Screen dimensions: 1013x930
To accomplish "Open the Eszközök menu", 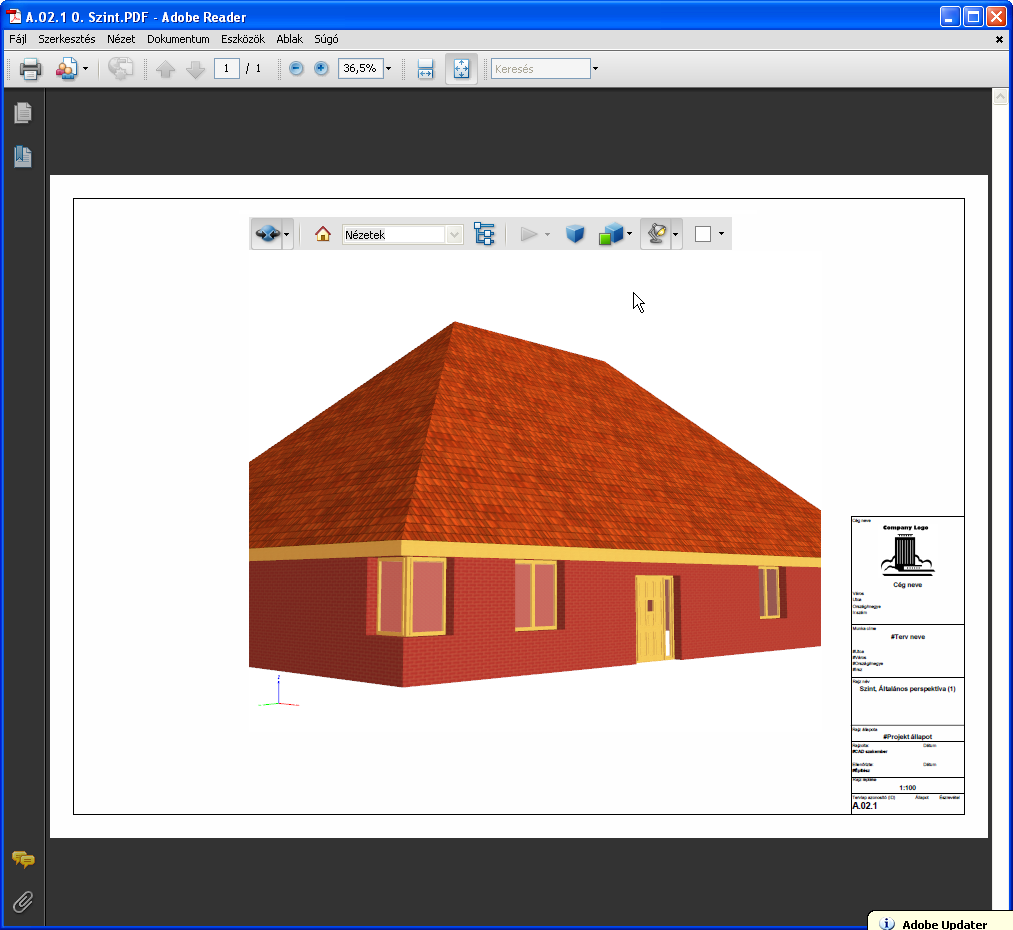I will point(243,39).
